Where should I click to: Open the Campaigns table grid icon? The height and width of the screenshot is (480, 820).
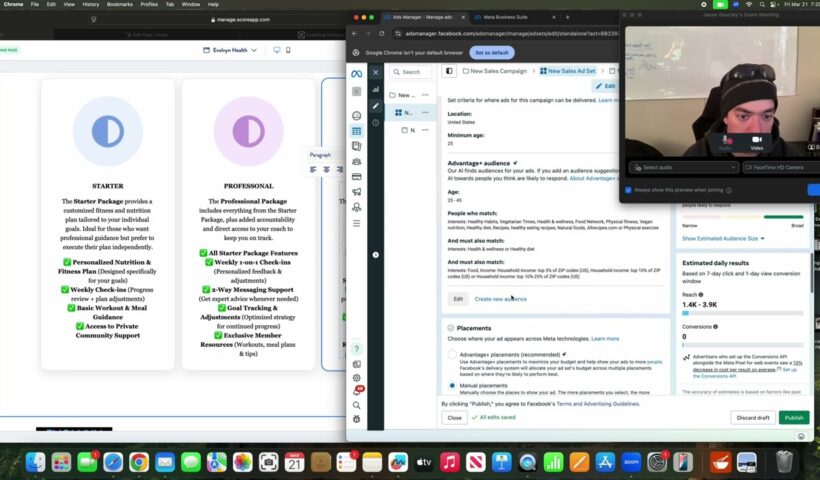click(x=357, y=131)
